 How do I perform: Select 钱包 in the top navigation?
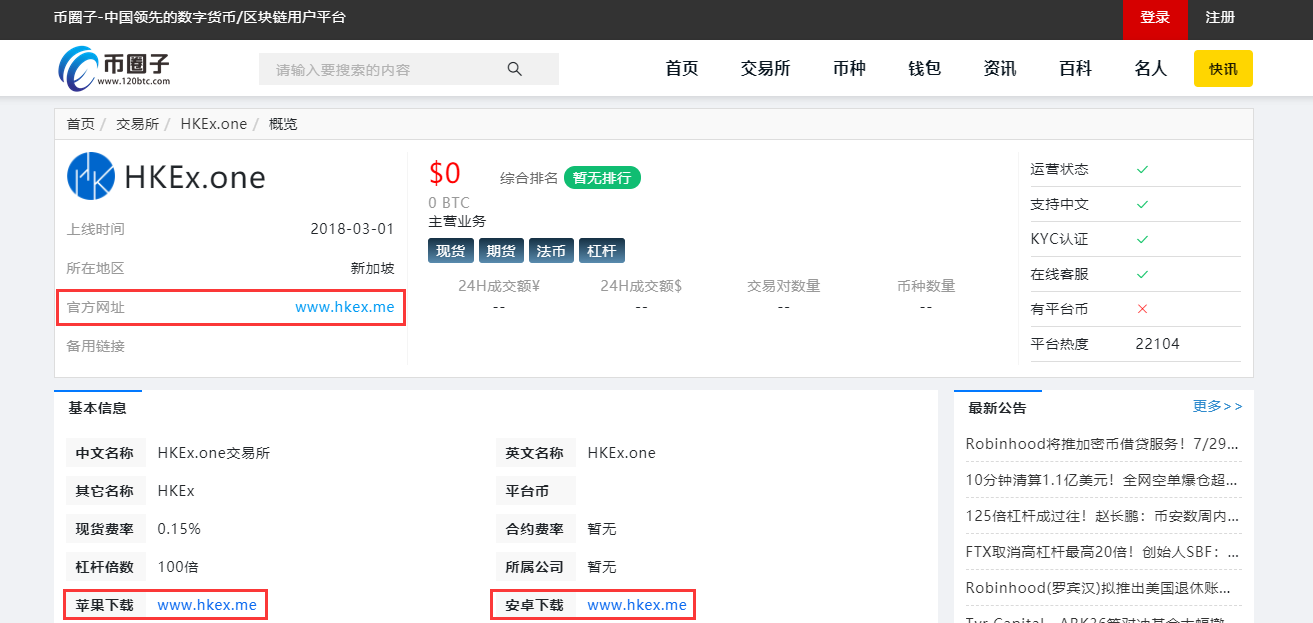924,69
